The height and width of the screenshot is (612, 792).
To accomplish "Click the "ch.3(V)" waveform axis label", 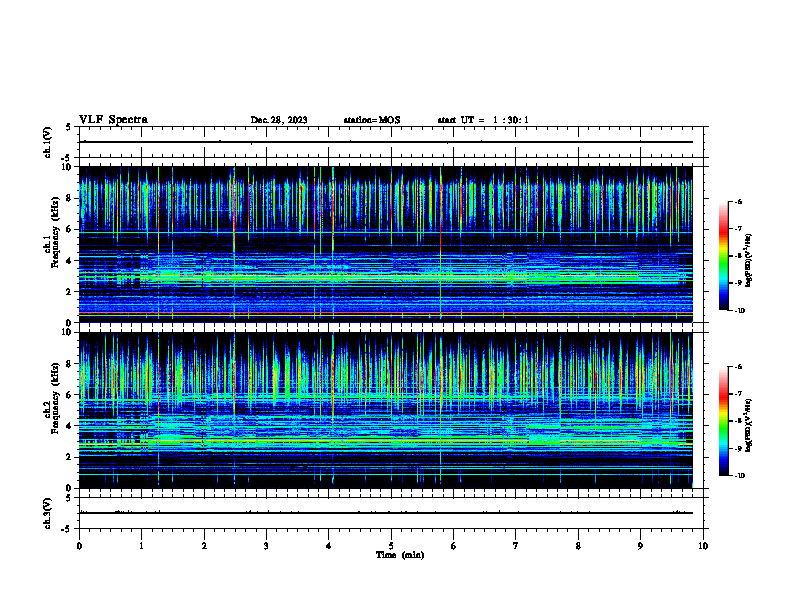I will 48,513.
